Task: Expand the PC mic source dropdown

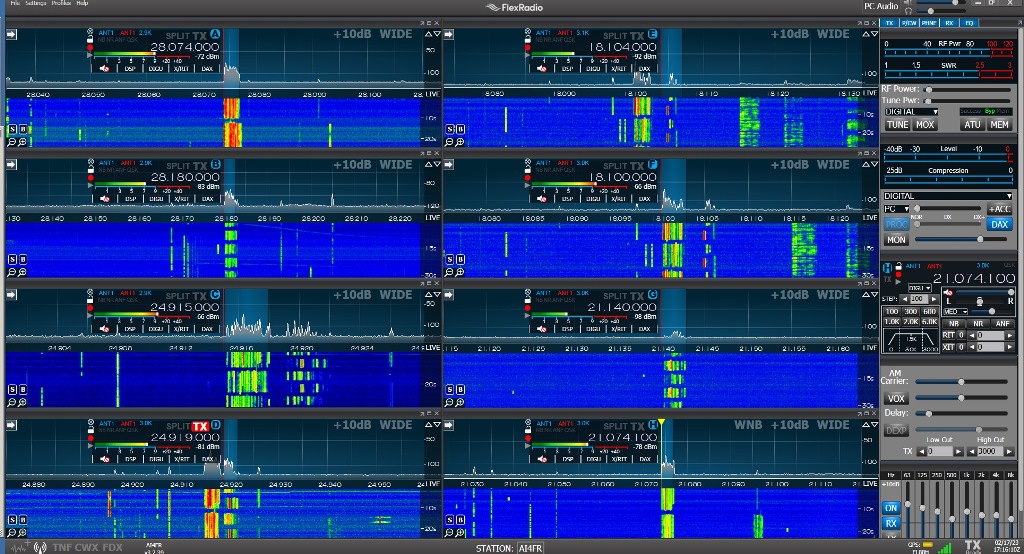Action: [895, 209]
